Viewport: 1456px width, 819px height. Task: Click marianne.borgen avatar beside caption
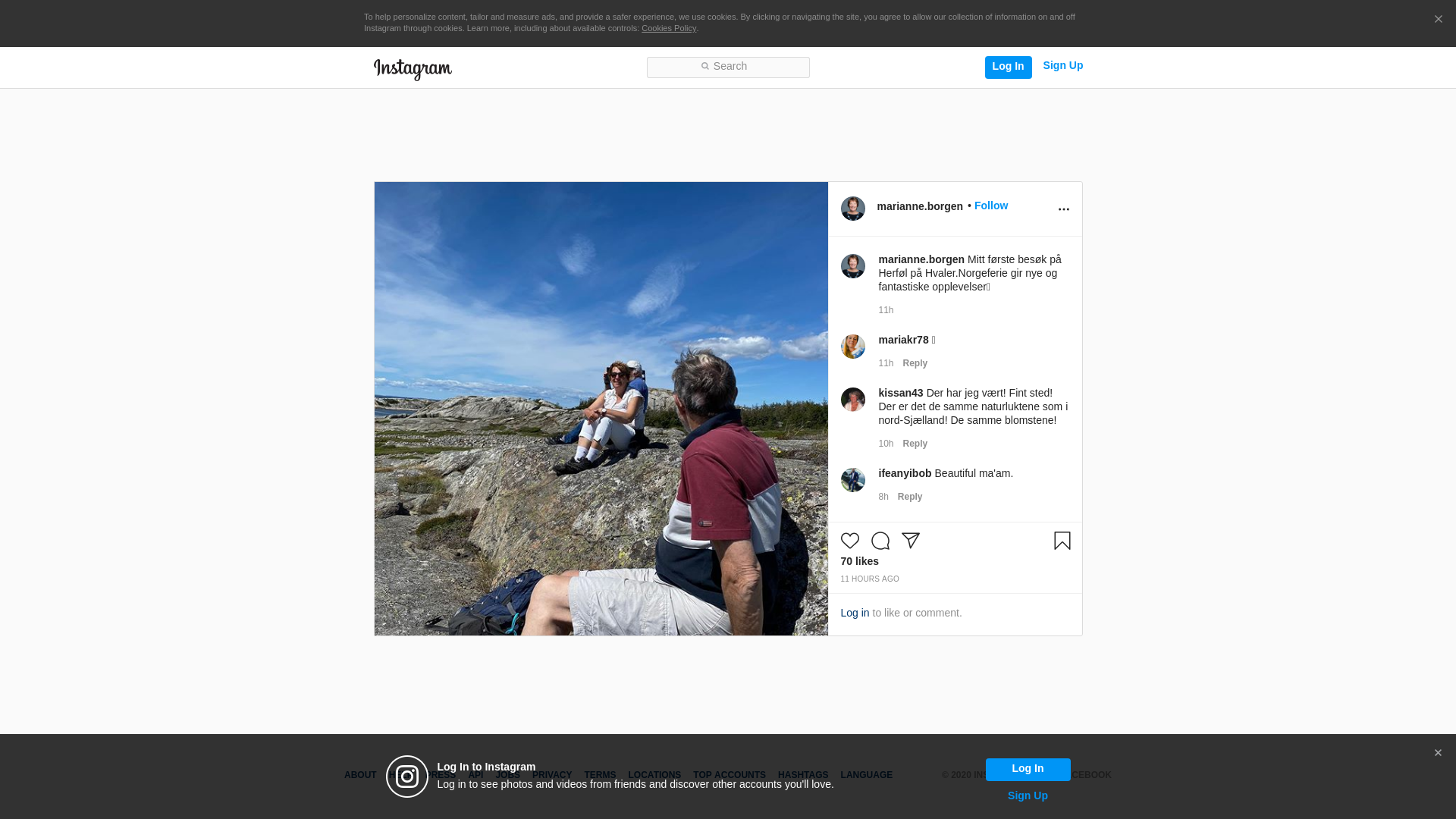pyautogui.click(x=852, y=266)
